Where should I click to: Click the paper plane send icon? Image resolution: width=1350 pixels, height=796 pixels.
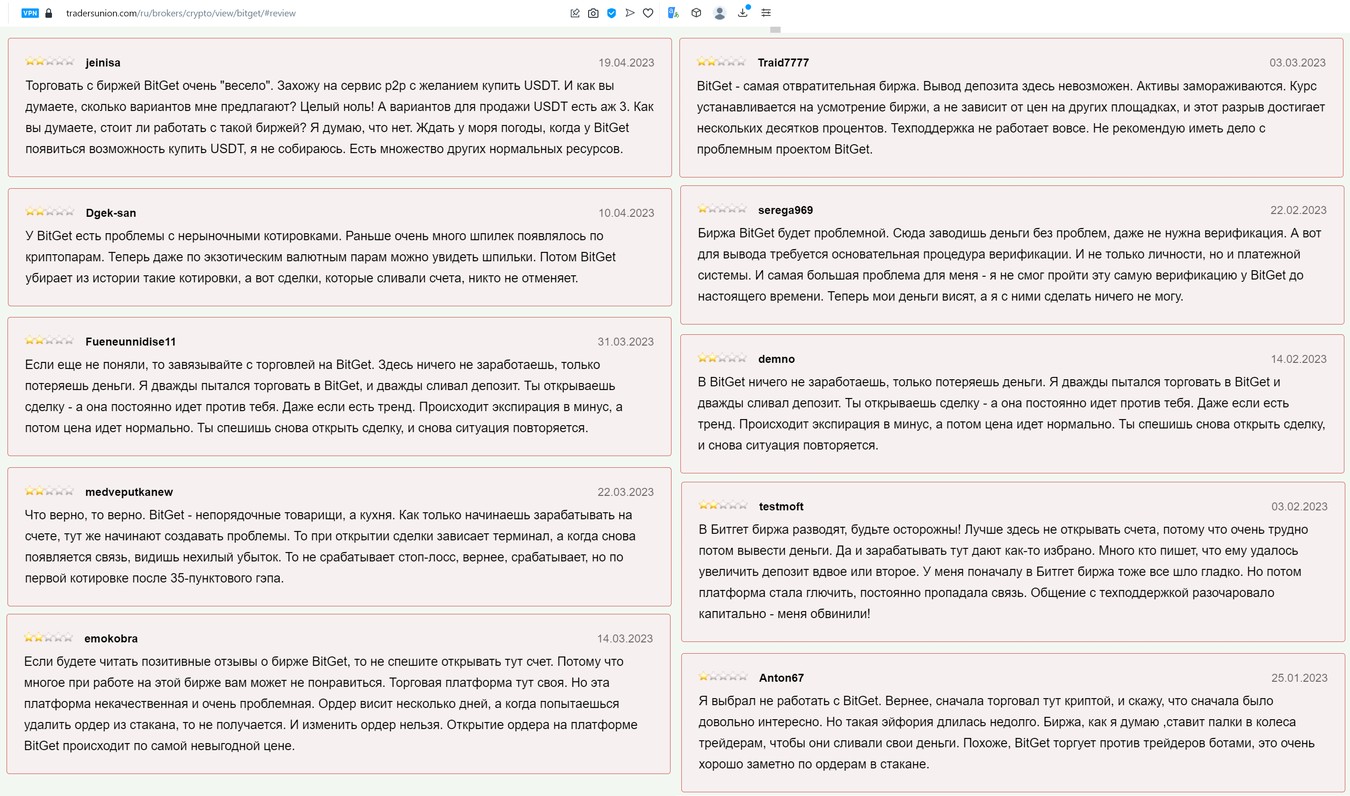pyautogui.click(x=629, y=13)
